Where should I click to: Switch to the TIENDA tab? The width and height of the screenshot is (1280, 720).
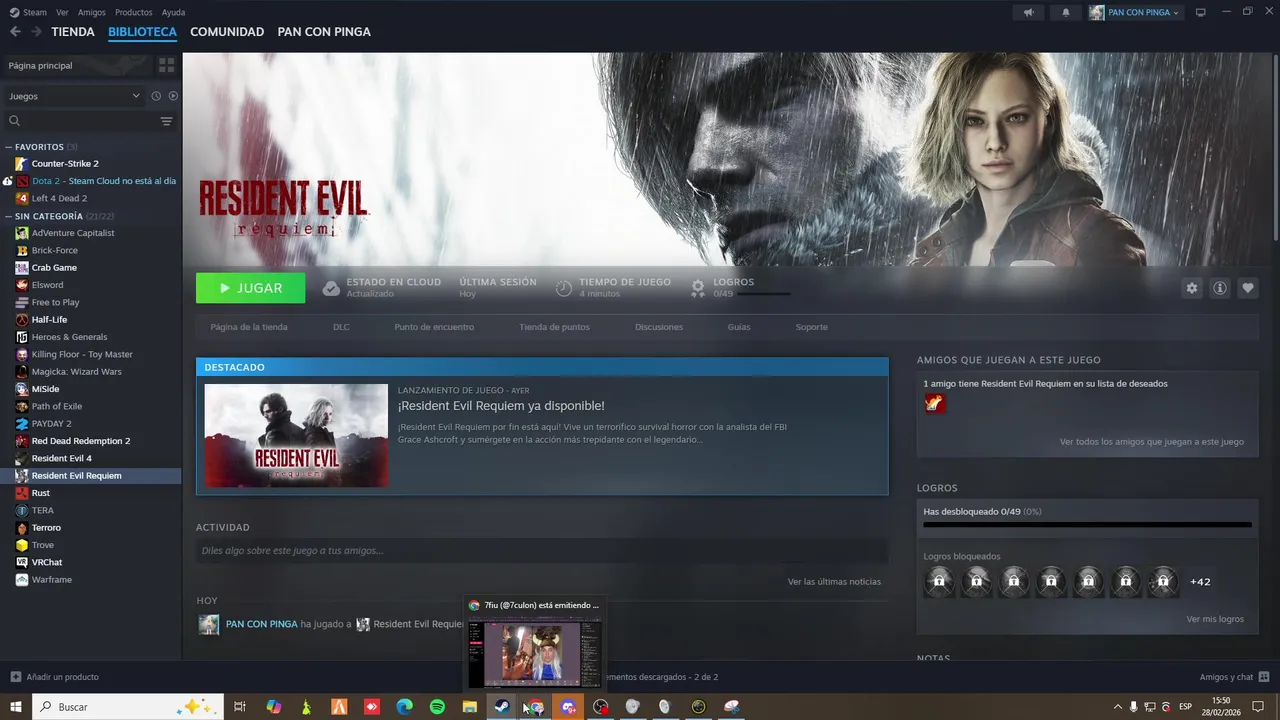(73, 32)
